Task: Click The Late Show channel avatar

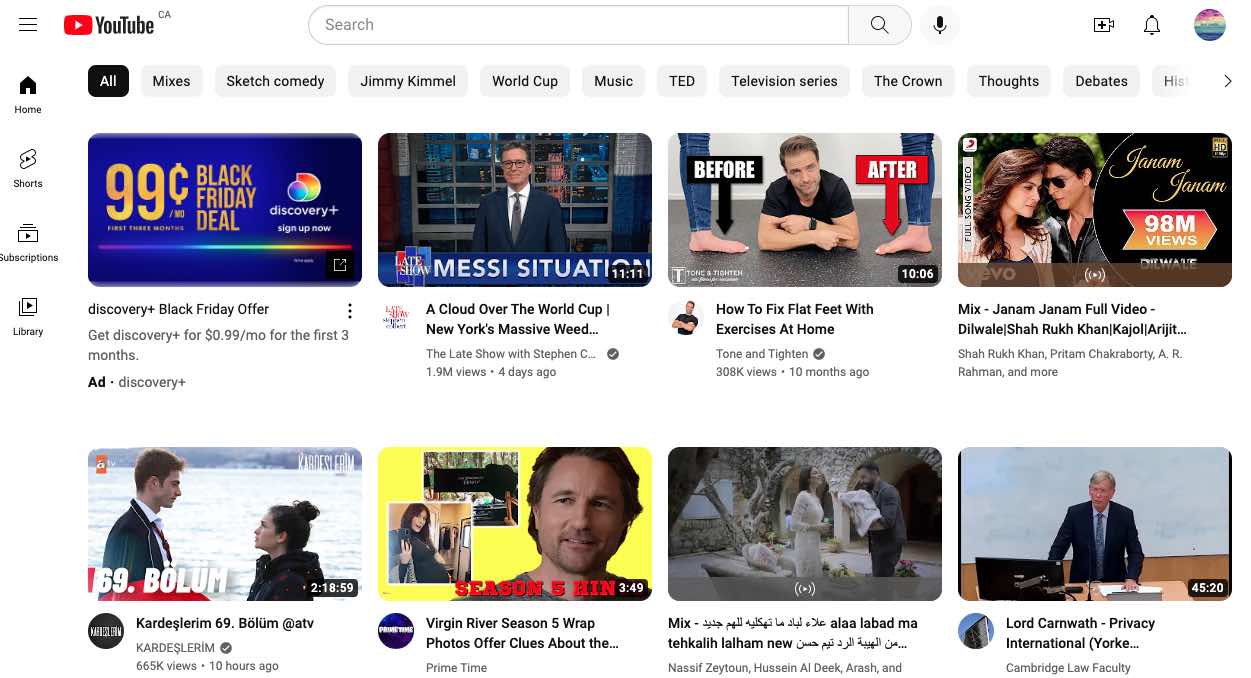Action: click(x=396, y=318)
